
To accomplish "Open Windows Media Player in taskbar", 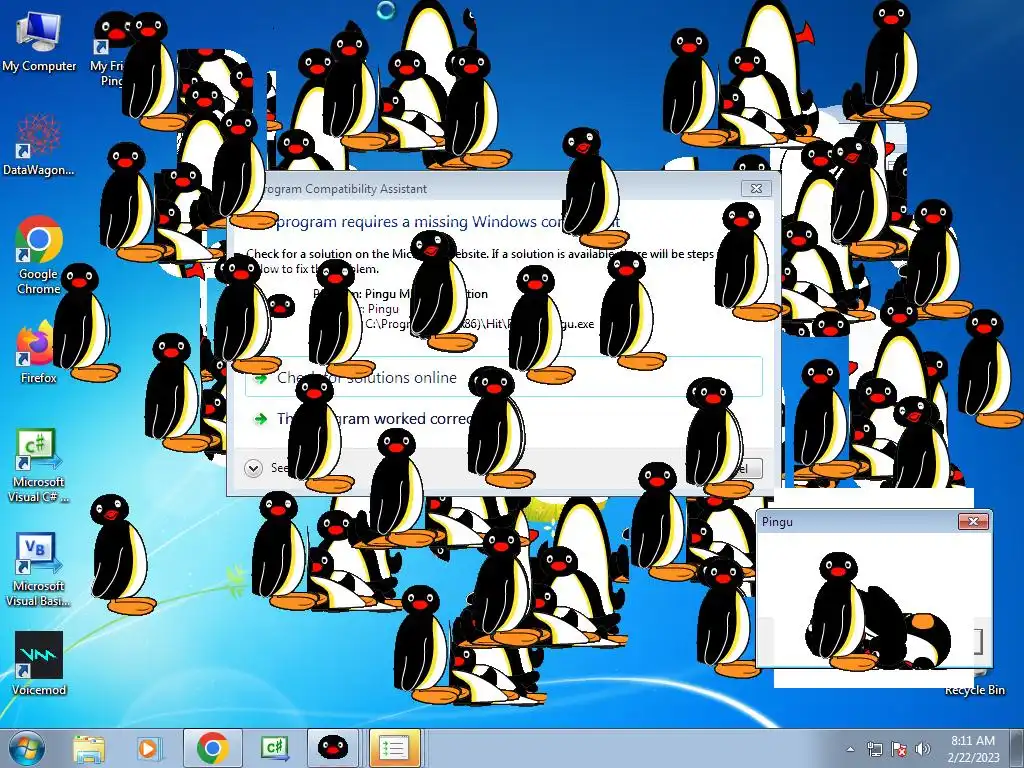I will [149, 748].
